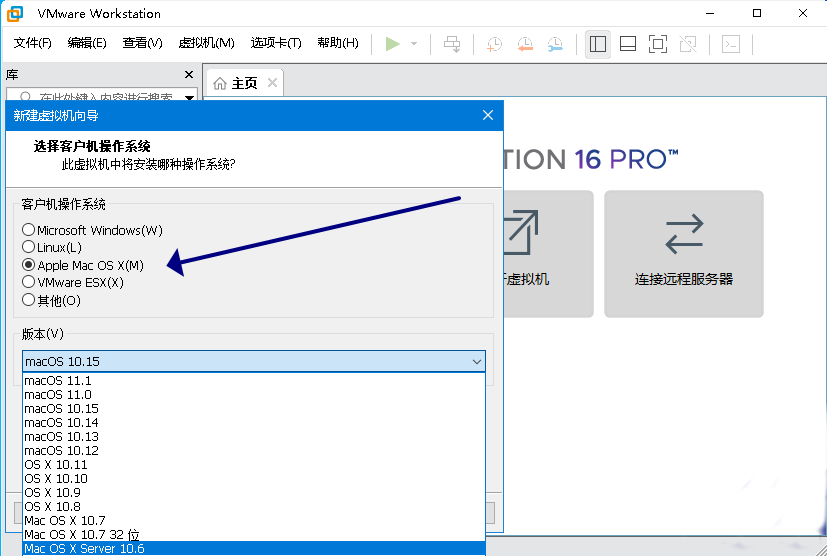Switch to the 主页 home tab

click(244, 83)
